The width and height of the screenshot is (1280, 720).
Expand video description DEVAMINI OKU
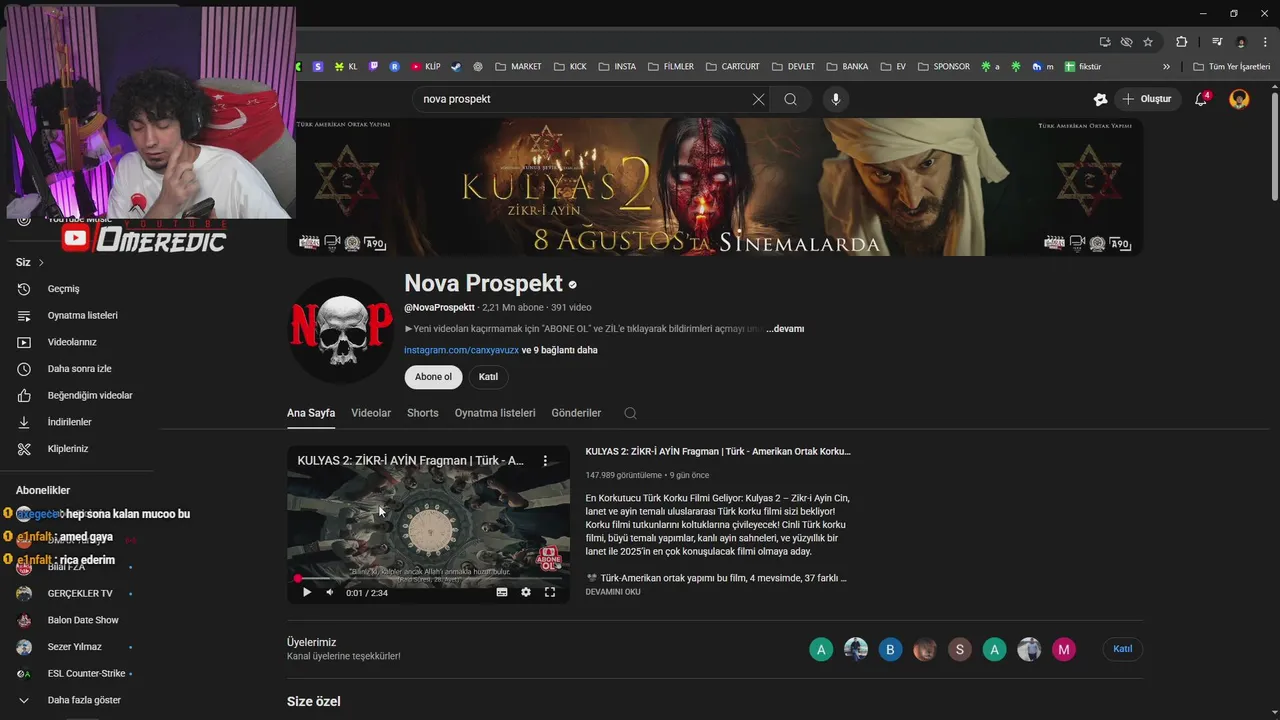coord(613,592)
